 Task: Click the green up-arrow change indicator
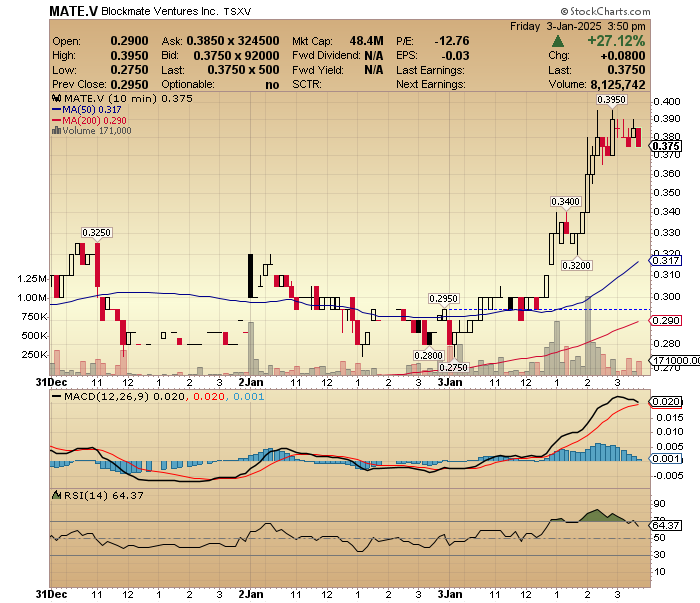(558, 42)
